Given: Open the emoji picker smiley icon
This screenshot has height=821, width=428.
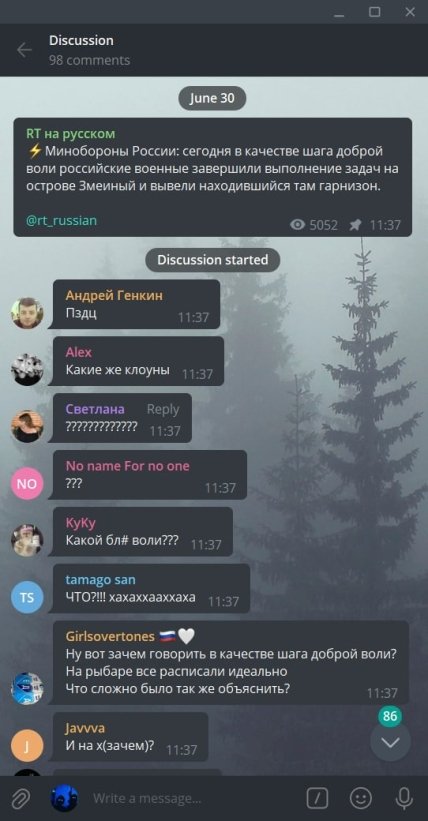Looking at the screenshot, I should tap(360, 798).
